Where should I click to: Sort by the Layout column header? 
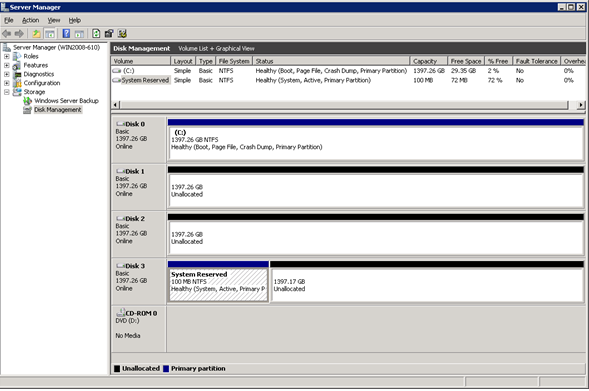(183, 61)
